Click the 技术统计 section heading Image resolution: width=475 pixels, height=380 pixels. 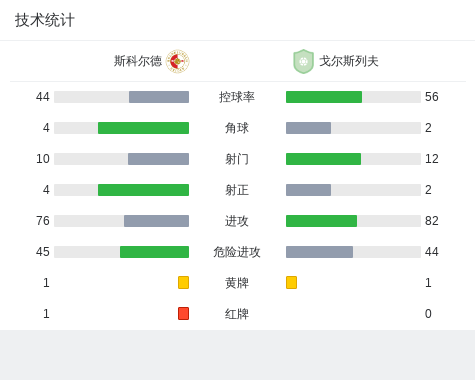pyautogui.click(x=45, y=20)
